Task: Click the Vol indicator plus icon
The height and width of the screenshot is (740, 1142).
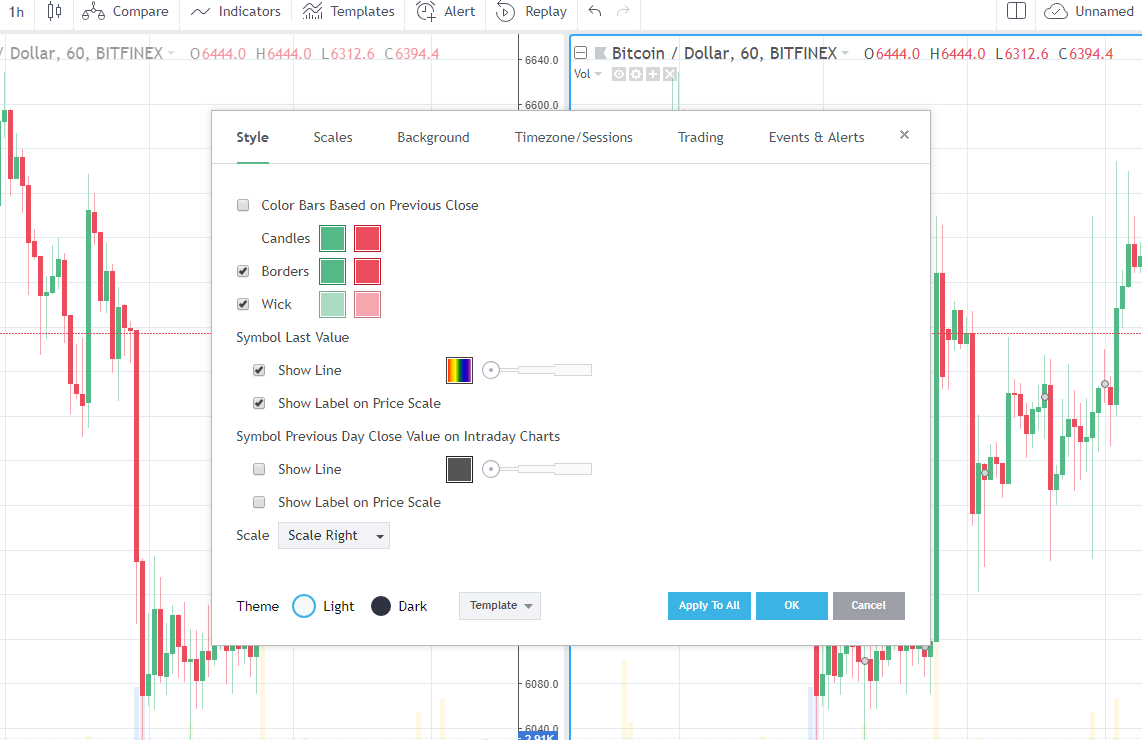Action: 653,74
